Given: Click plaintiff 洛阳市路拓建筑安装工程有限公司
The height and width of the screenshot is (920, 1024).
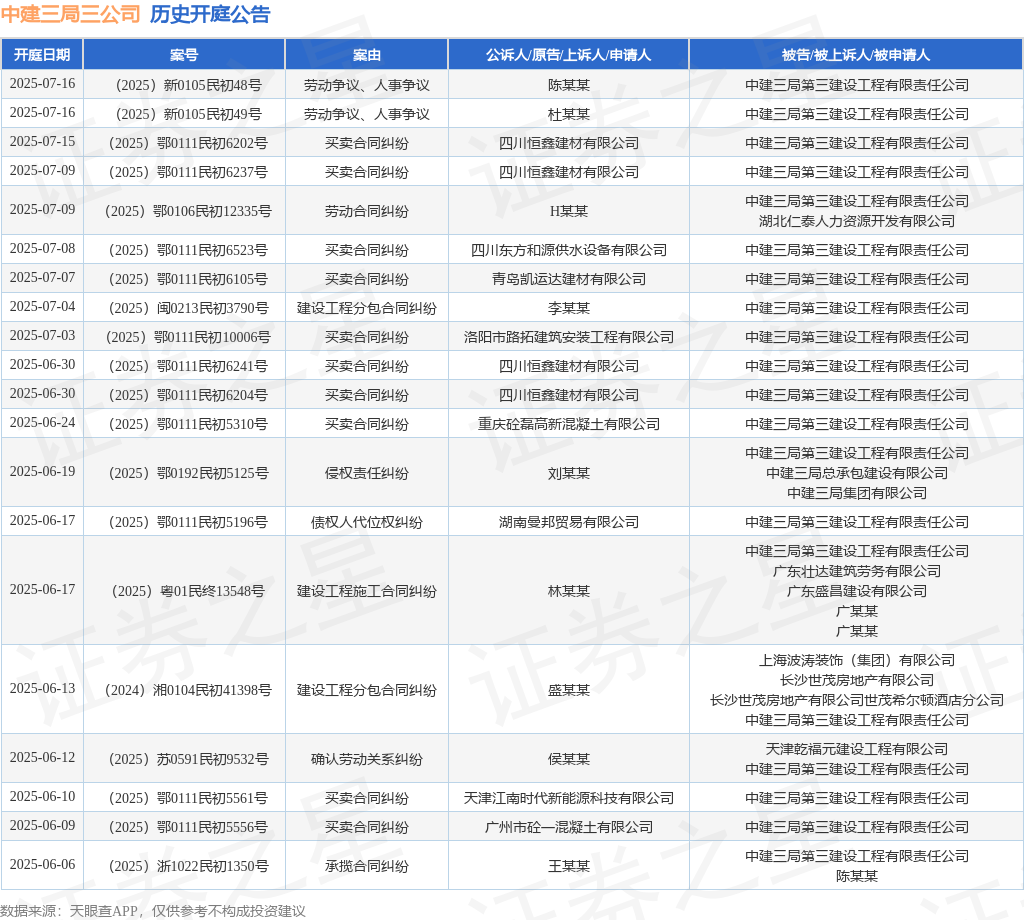Looking at the screenshot, I should pos(568,337).
